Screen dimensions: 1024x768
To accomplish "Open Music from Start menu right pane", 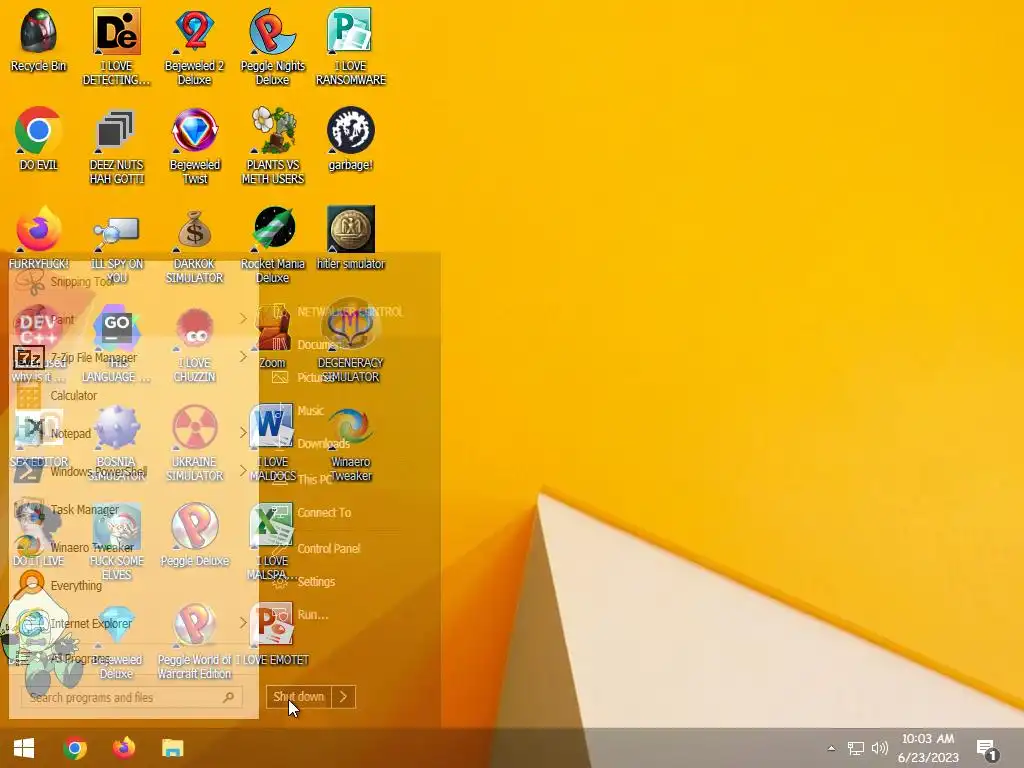I will pos(310,411).
